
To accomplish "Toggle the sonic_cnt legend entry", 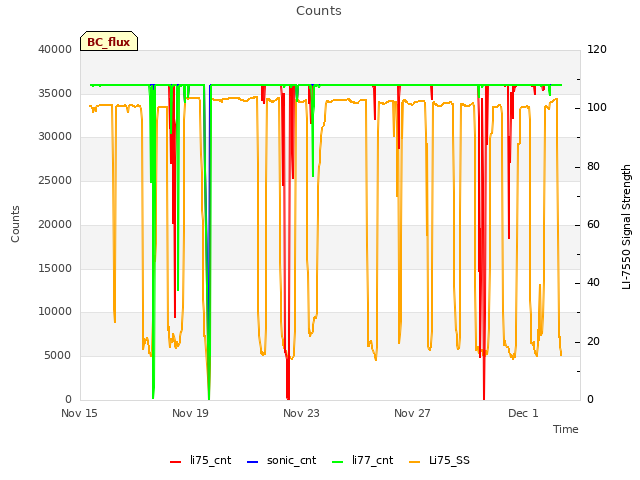I will pos(282,460).
